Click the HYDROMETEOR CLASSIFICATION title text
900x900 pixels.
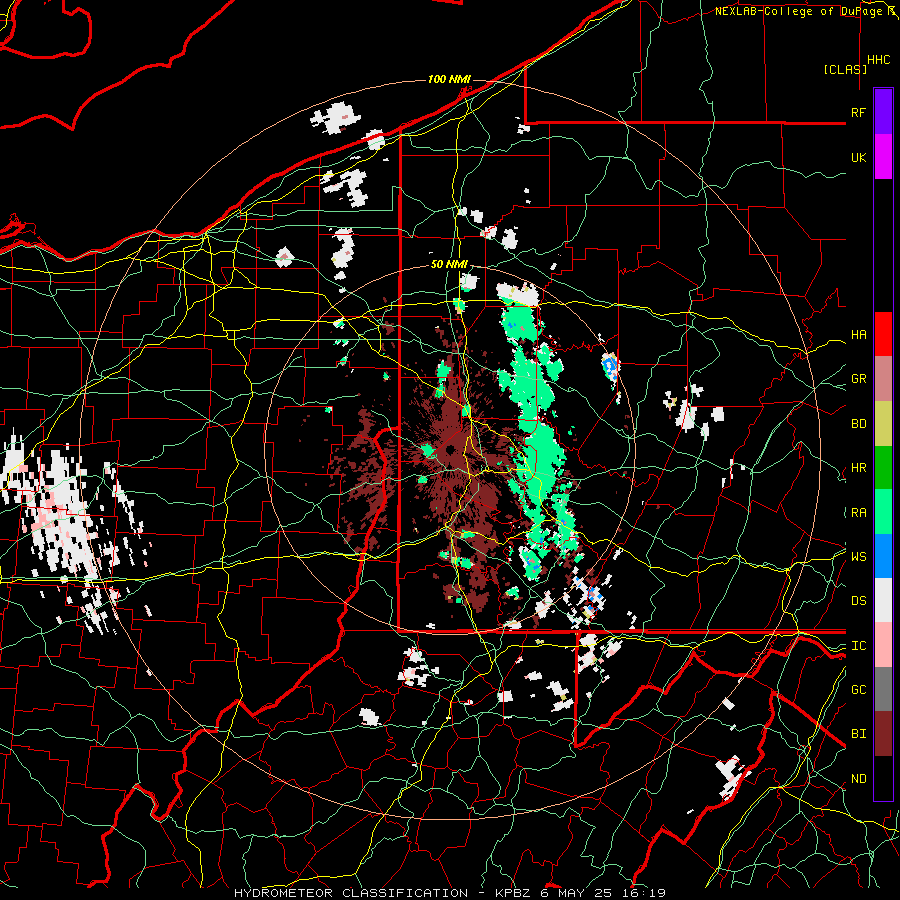click(351, 893)
